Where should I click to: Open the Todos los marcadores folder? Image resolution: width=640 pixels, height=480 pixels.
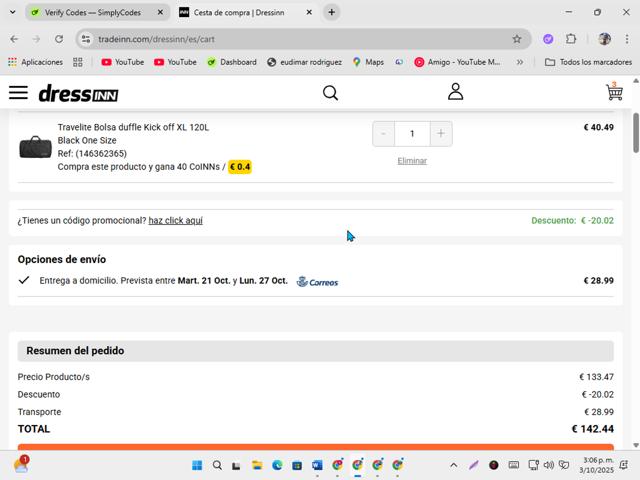click(588, 62)
